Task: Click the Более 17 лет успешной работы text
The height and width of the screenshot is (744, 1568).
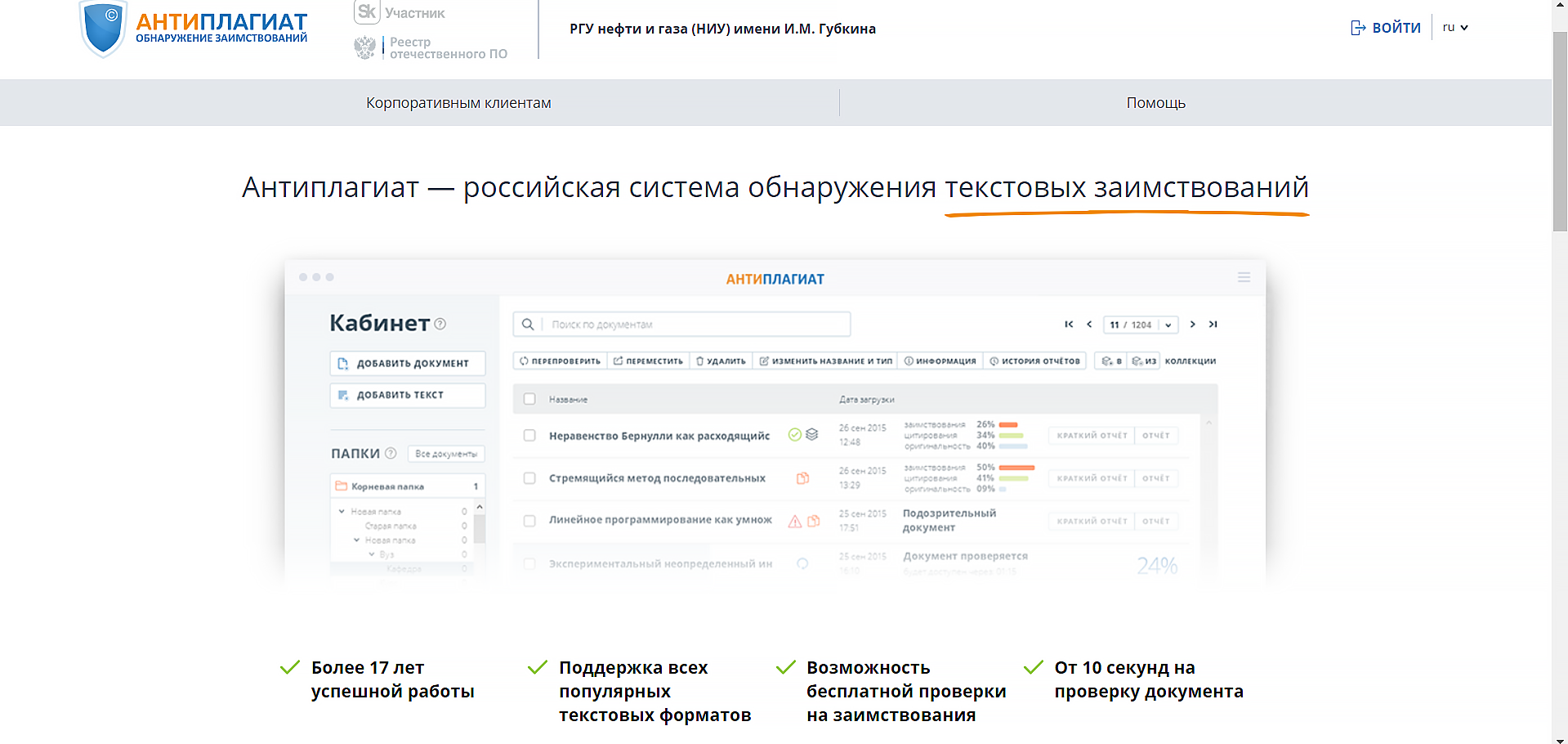Action: [x=392, y=679]
